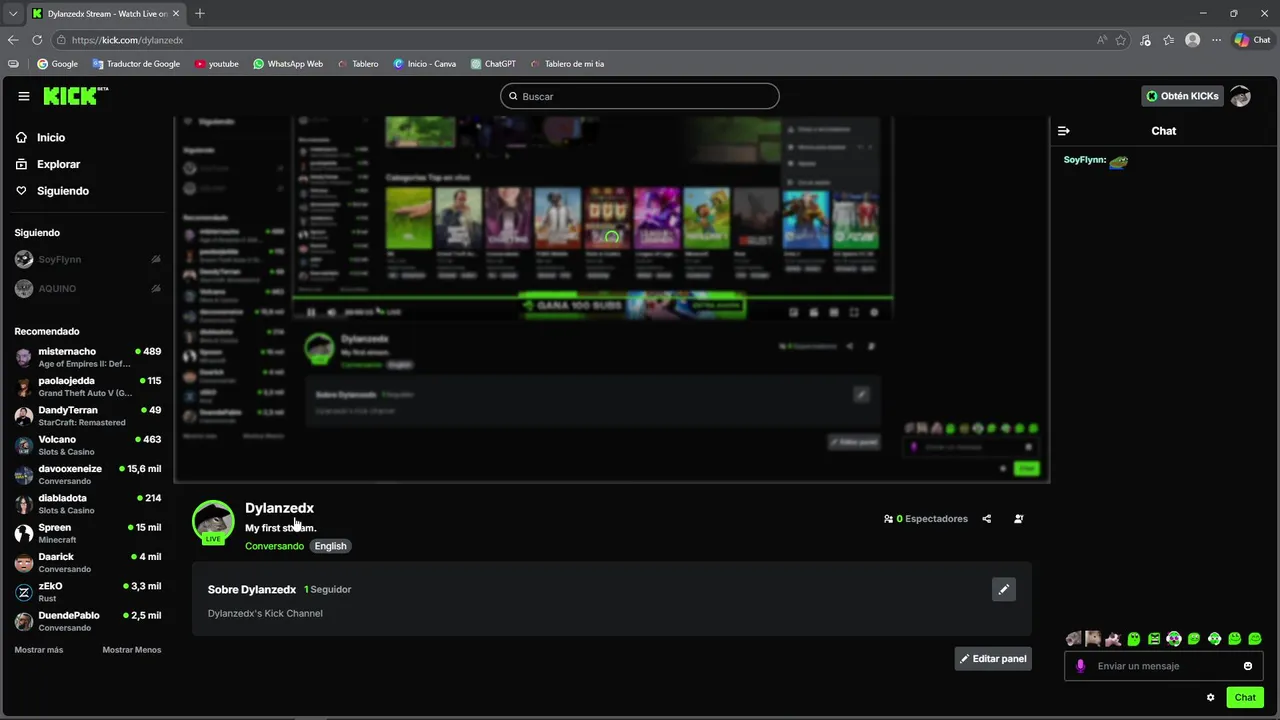Screen dimensions: 1280x720
Task: Click the blurred stream video player
Action: [x=612, y=299]
